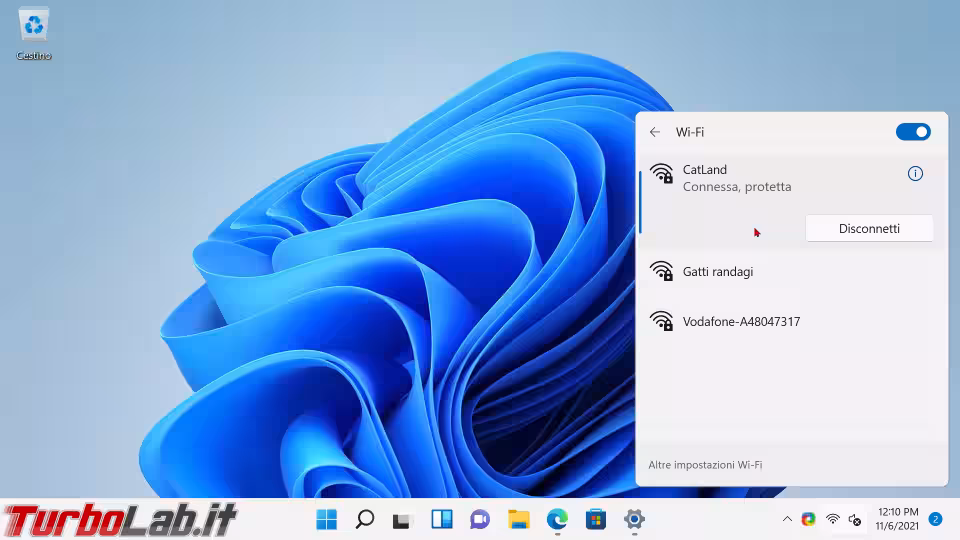Select the Vodafone-A48047317 network
Screen dimensions: 960x540
(740, 322)
